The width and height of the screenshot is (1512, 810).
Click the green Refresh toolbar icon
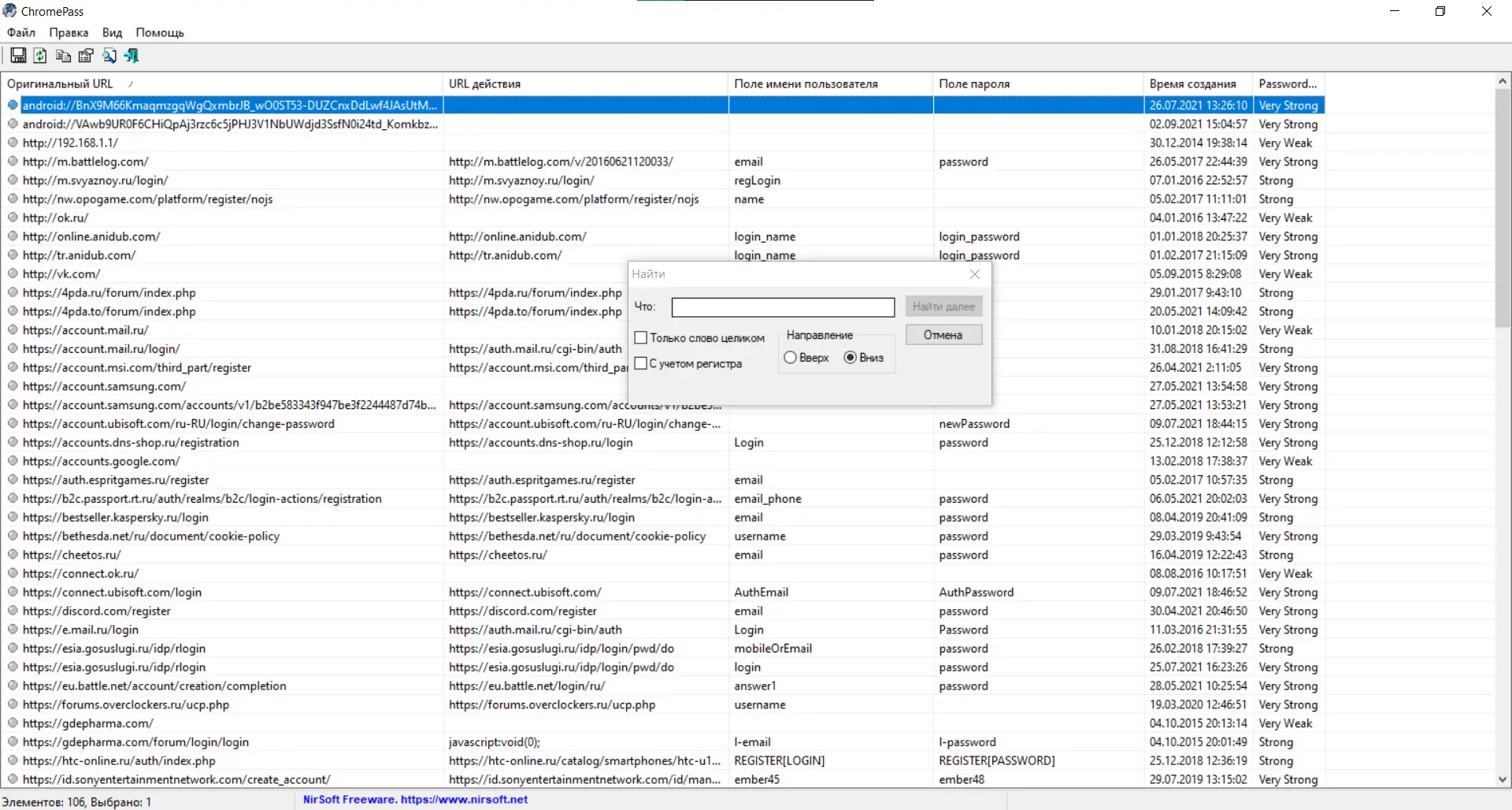click(40, 55)
